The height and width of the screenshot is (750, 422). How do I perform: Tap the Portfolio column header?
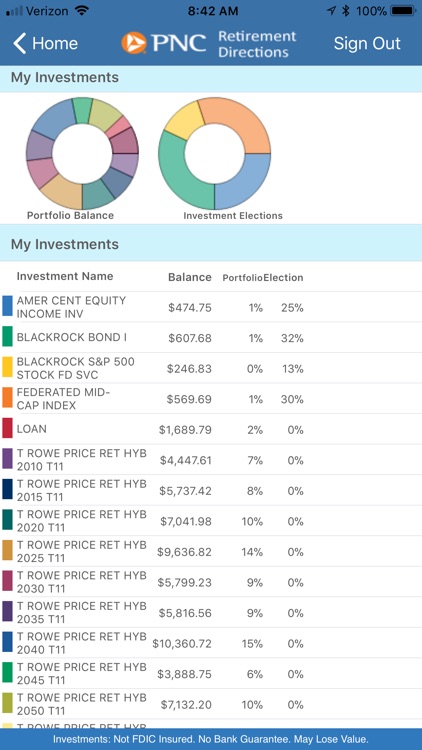[x=243, y=278]
